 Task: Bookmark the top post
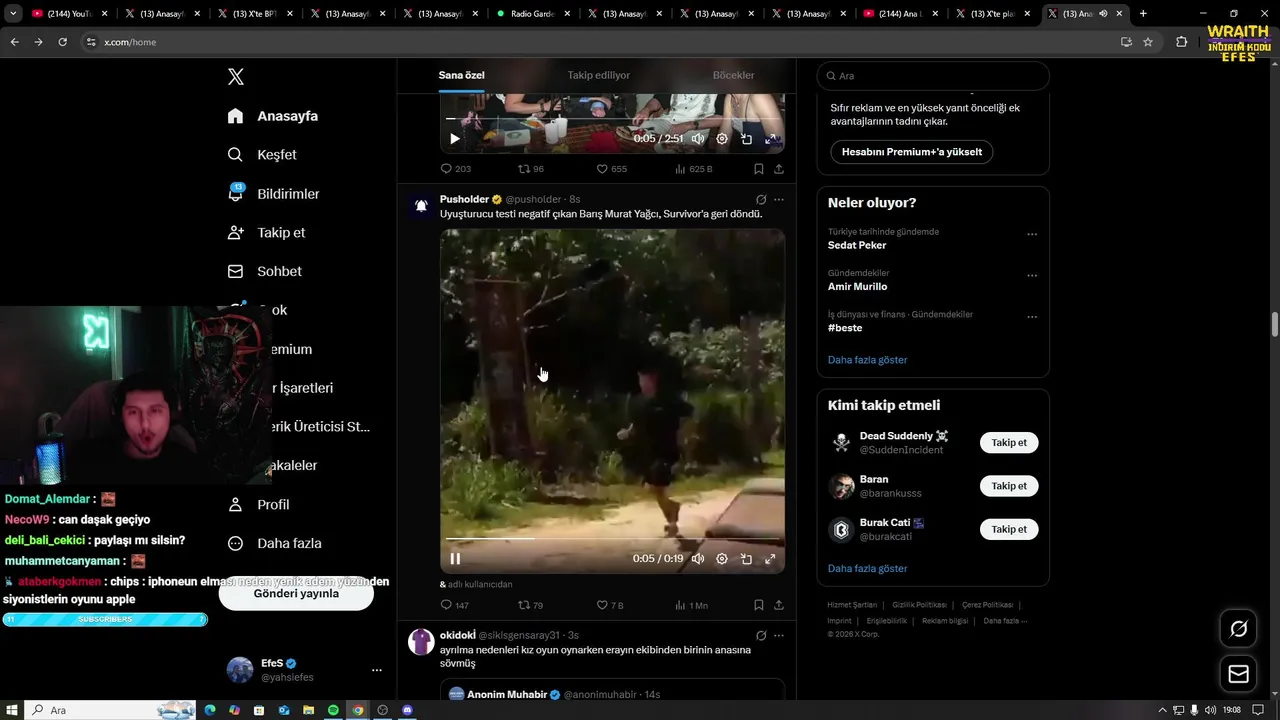[x=759, y=169]
